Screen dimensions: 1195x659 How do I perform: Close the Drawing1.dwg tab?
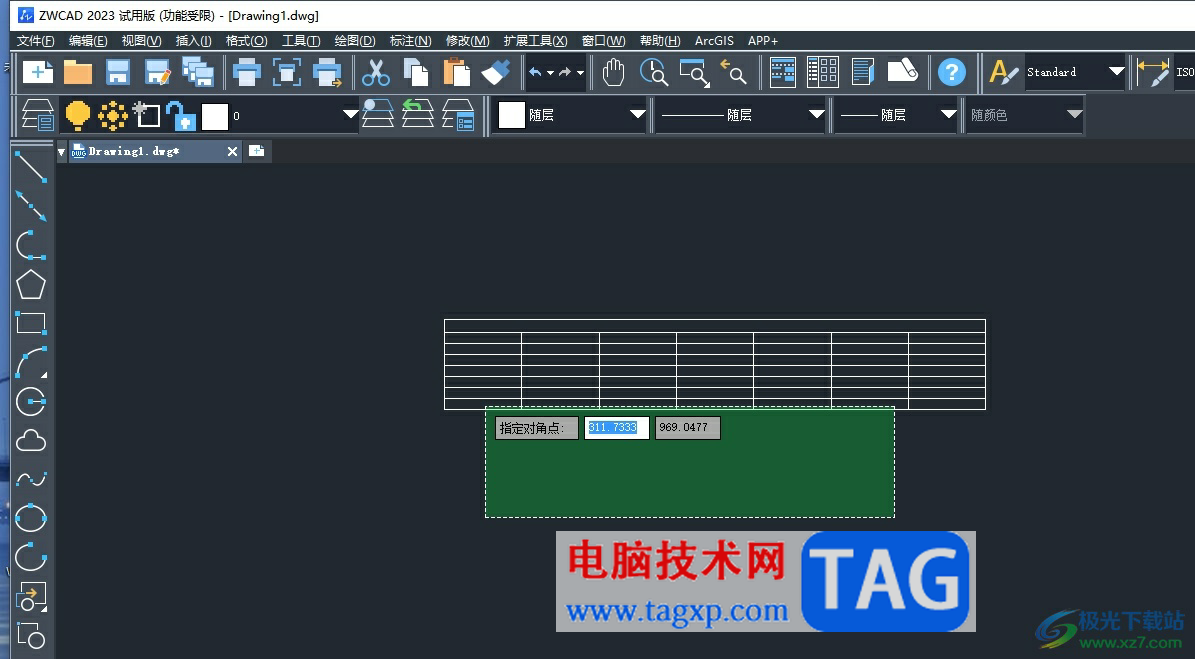[232, 152]
